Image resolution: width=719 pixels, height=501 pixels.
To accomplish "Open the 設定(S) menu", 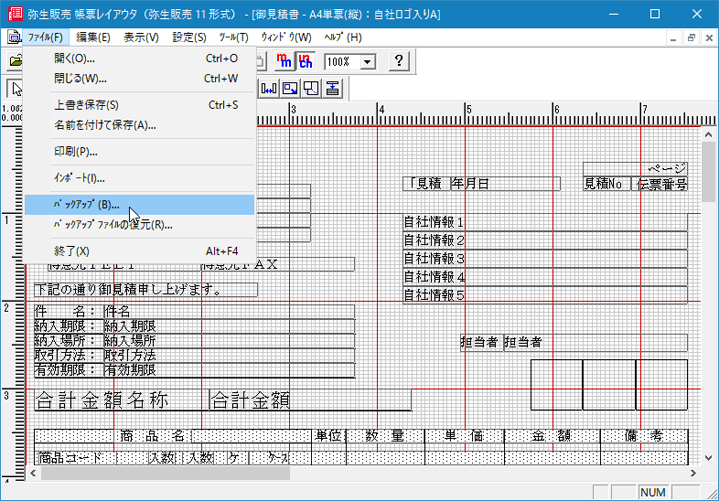I will click(189, 37).
